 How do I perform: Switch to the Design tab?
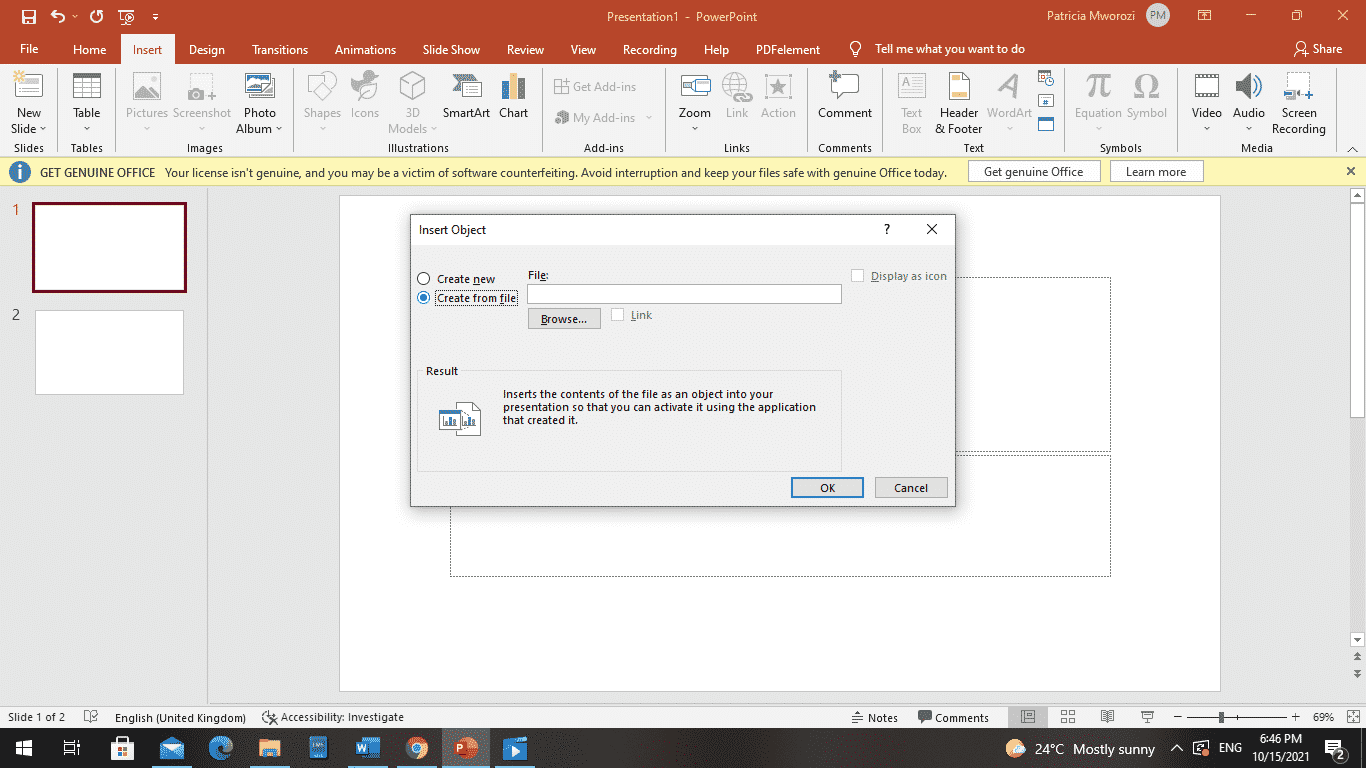(x=206, y=48)
